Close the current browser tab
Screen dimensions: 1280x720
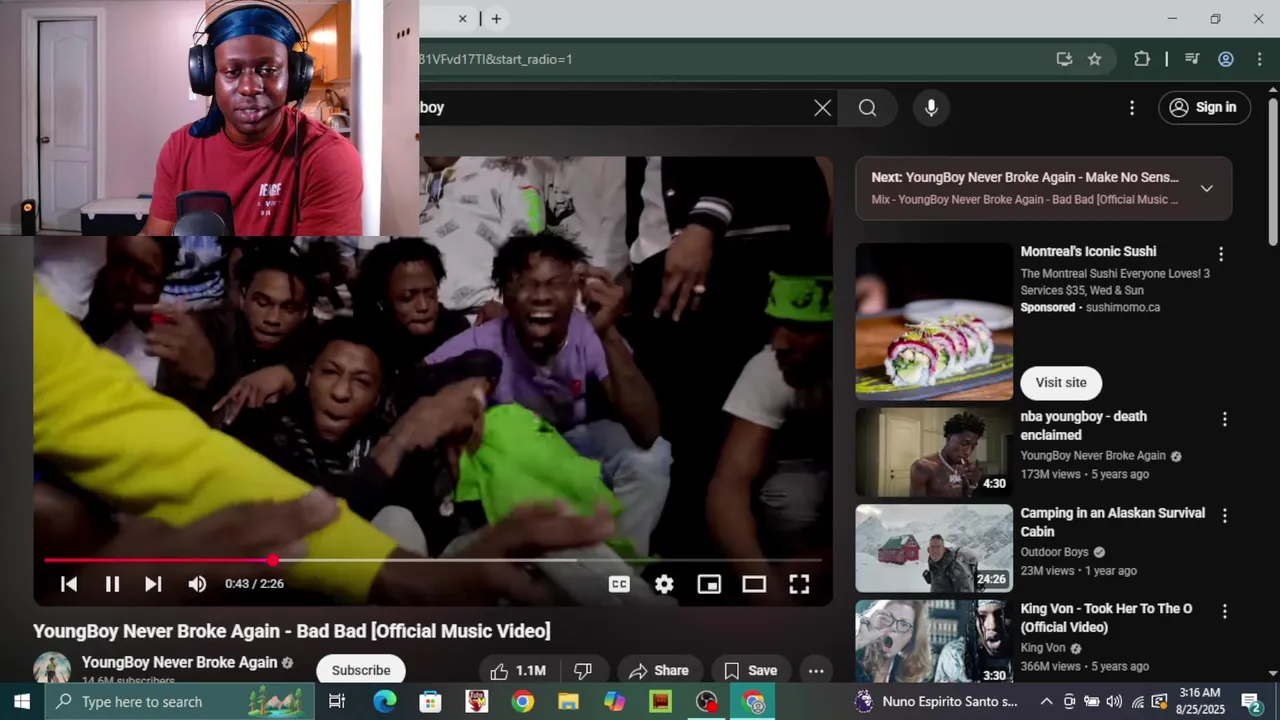click(462, 18)
